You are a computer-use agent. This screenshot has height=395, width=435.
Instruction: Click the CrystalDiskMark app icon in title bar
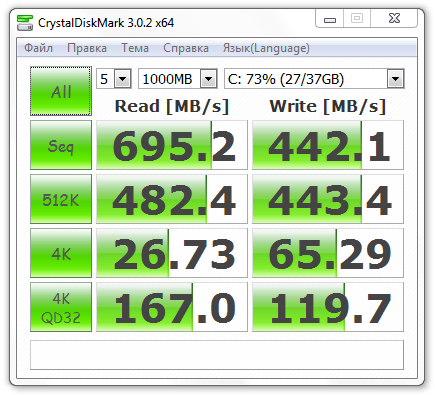[25, 23]
